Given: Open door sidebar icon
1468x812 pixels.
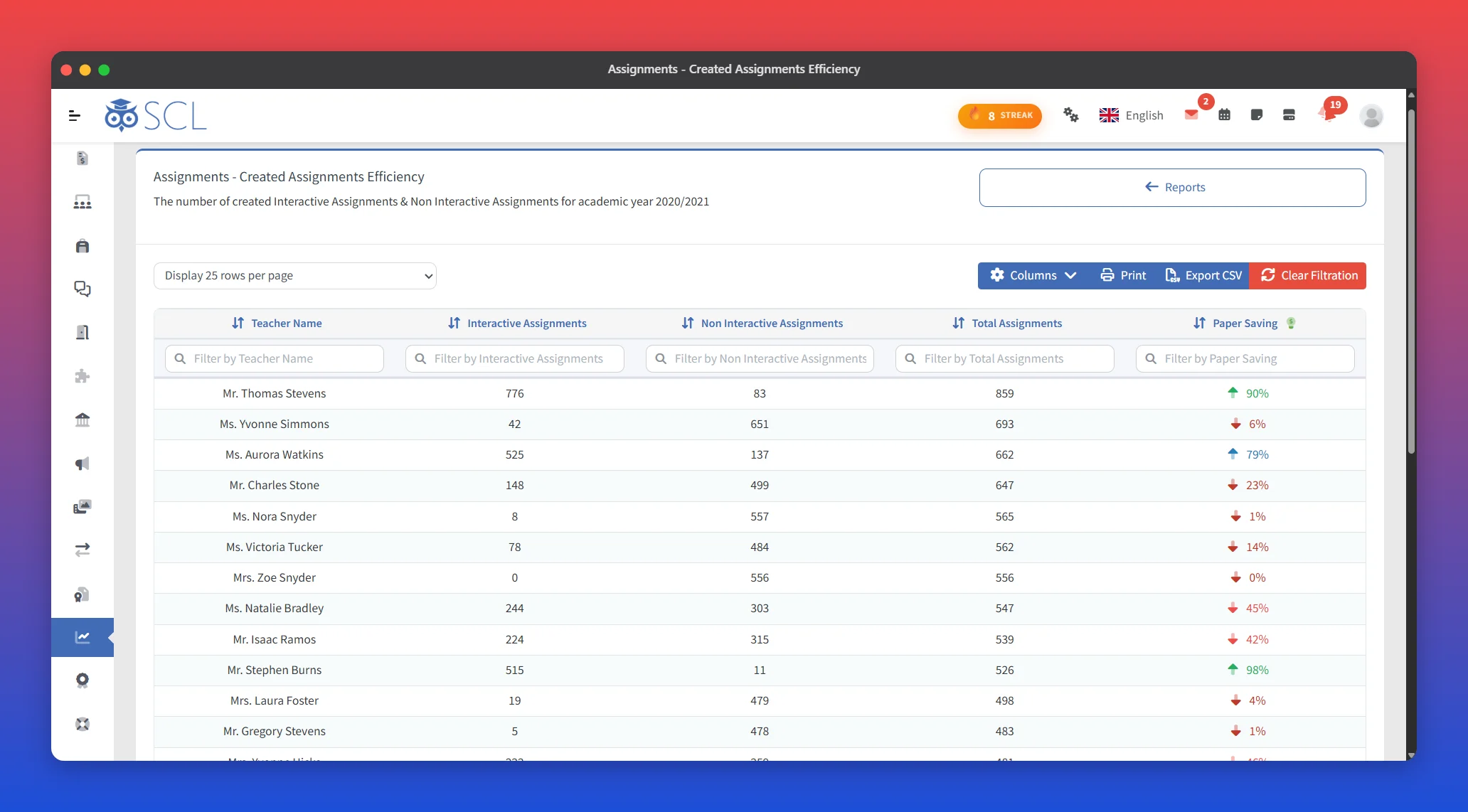Looking at the screenshot, I should tap(83, 332).
